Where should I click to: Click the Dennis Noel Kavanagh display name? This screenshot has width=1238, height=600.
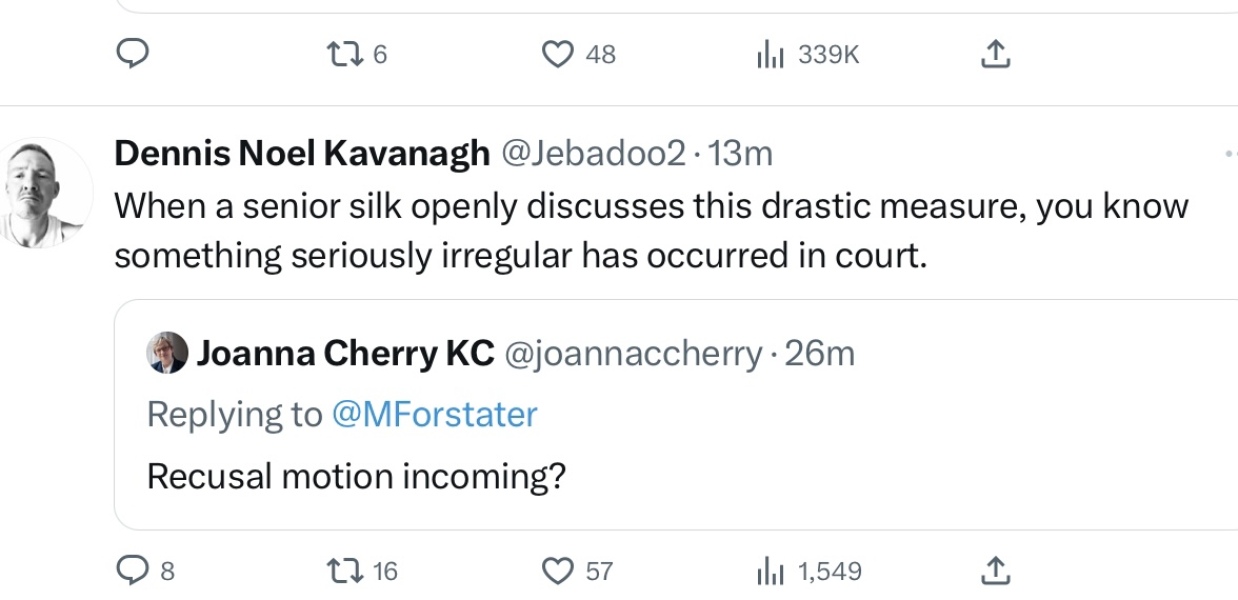coord(302,153)
